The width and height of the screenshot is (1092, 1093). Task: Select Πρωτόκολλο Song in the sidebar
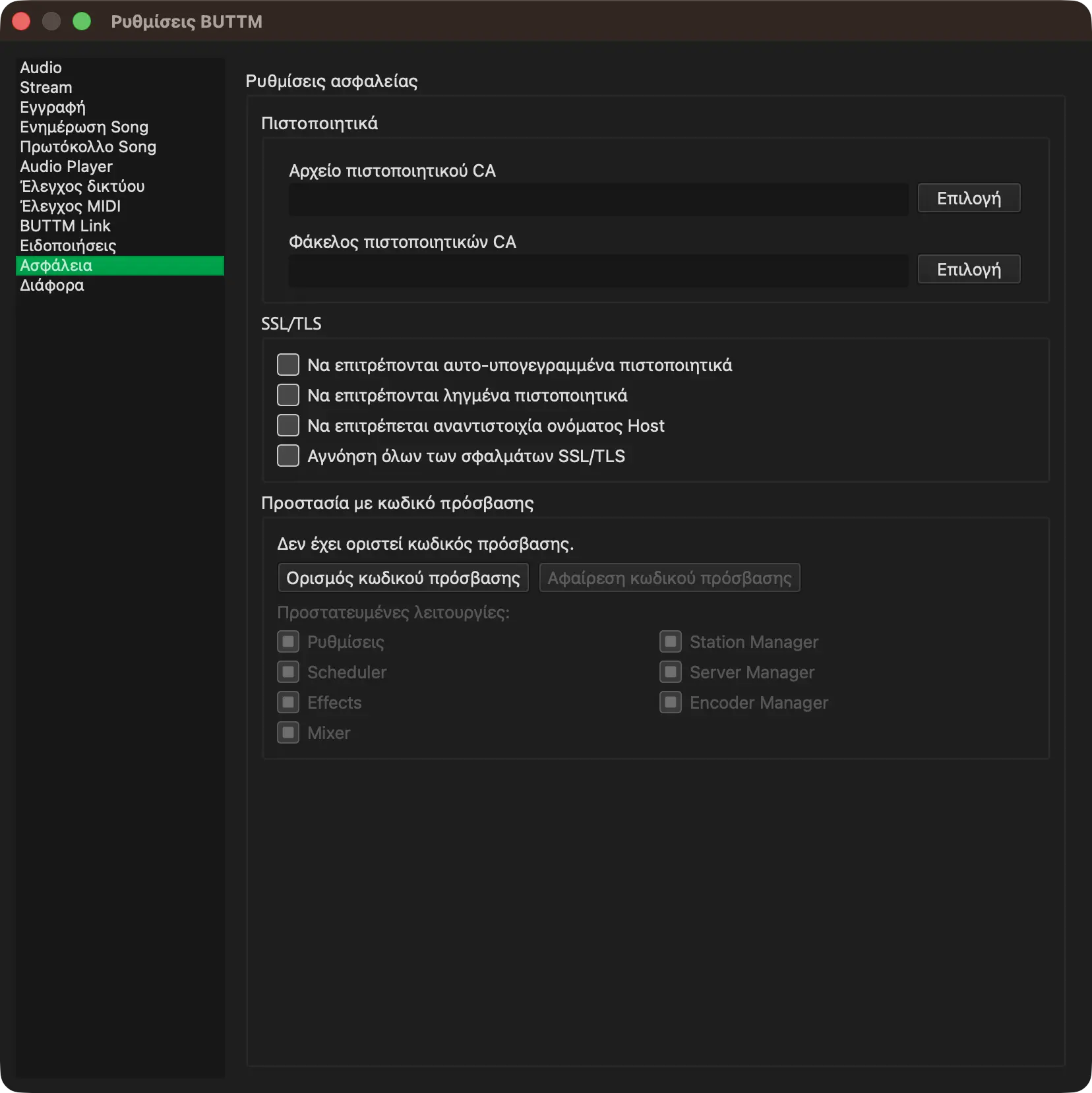point(119,147)
